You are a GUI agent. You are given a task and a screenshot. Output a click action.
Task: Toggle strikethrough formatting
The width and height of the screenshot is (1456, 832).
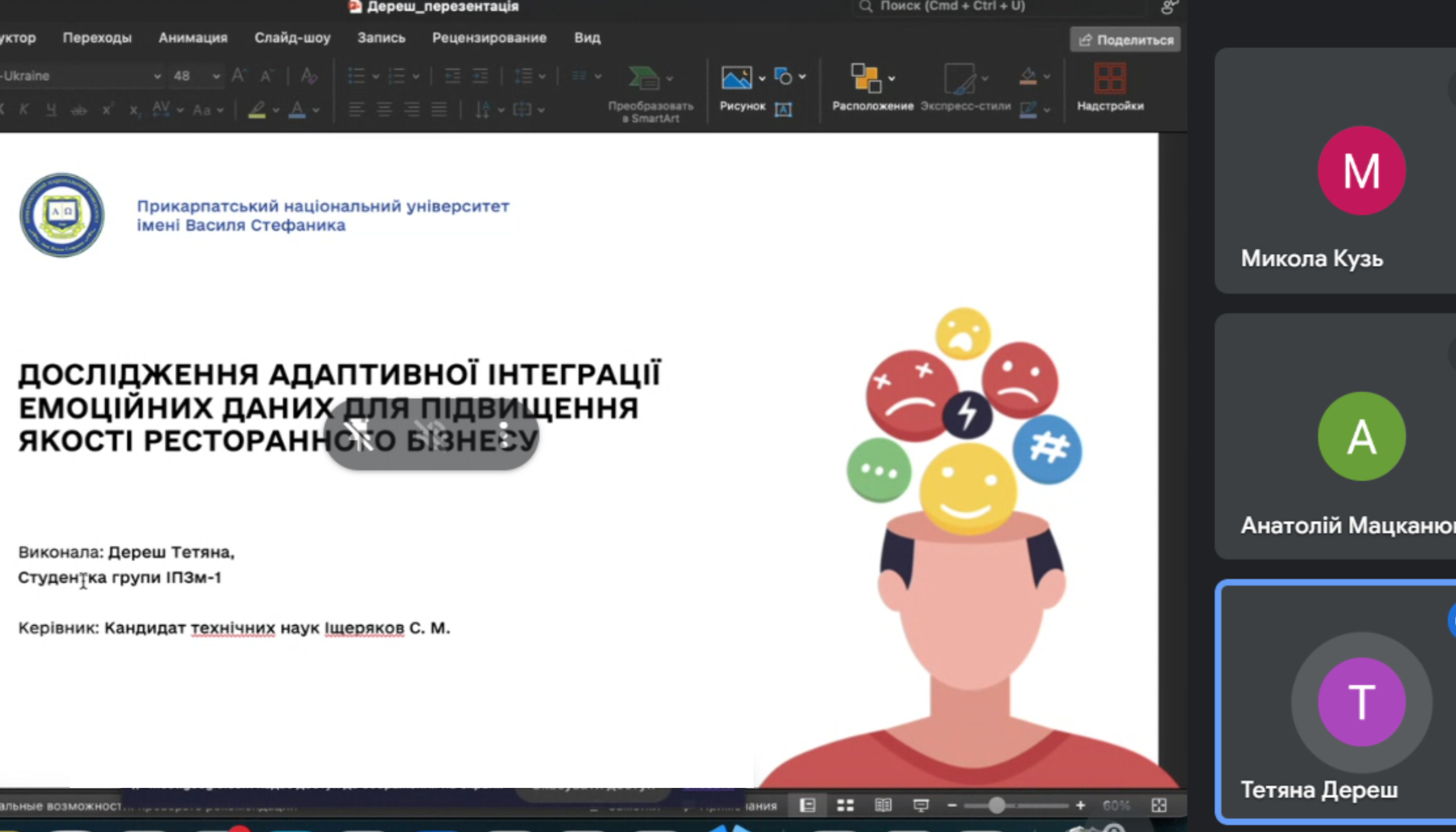pos(79,109)
